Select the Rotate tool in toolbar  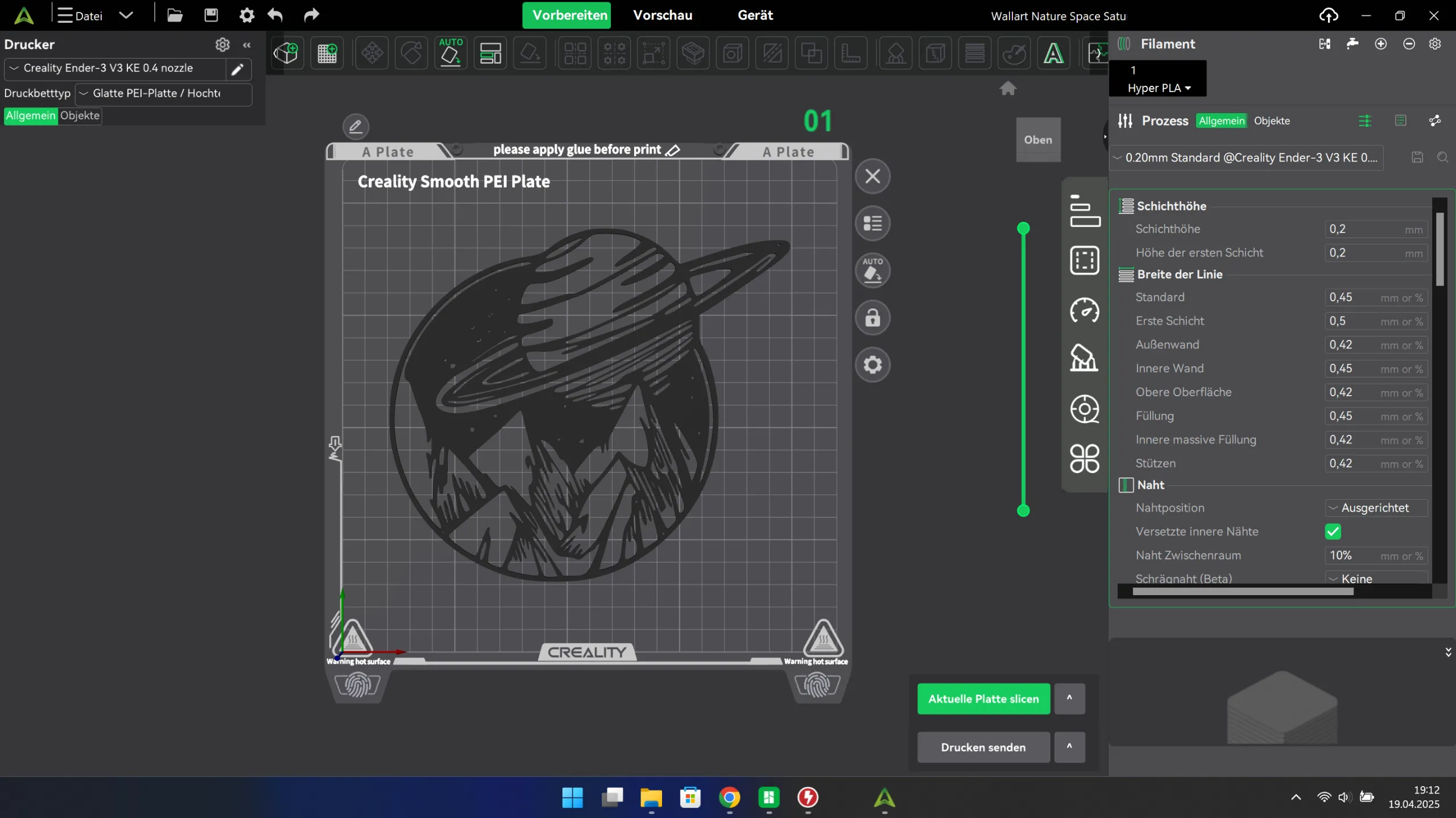tap(411, 53)
